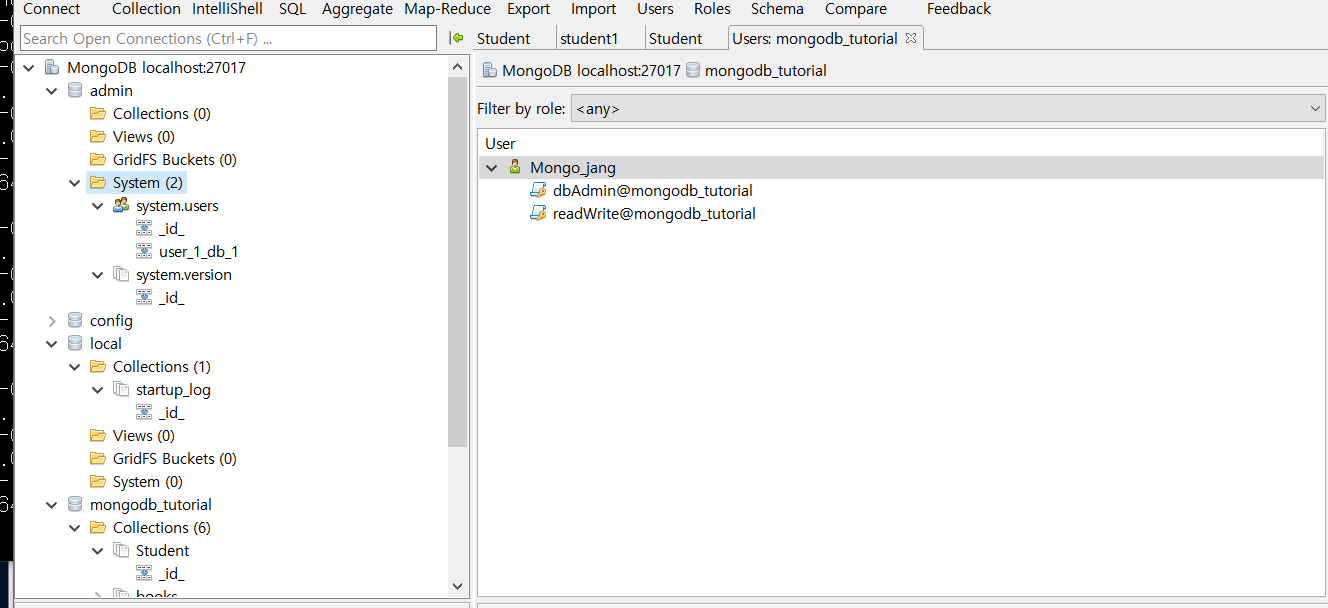Select the MongoDB localhost:27017 connection icon
Image resolution: width=1328 pixels, height=608 pixels.
[51, 67]
